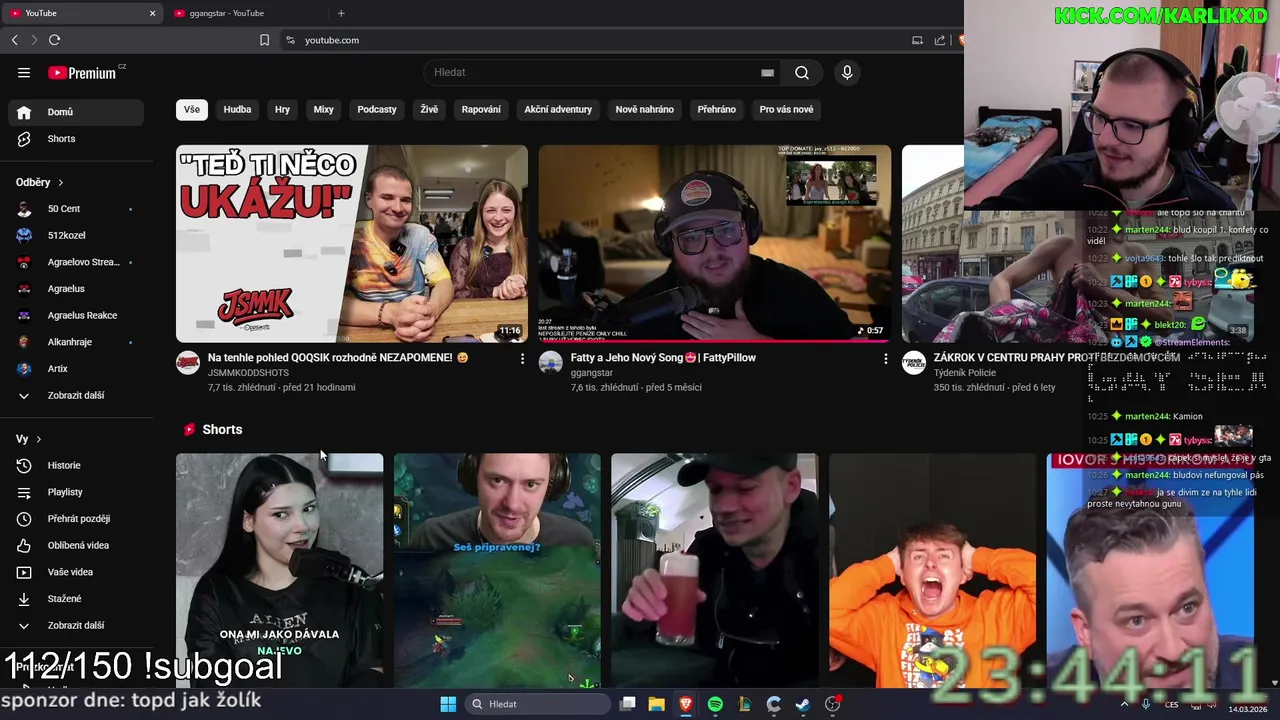Open ggangstar channel avatar under video
The image size is (1280, 720).
coord(551,362)
